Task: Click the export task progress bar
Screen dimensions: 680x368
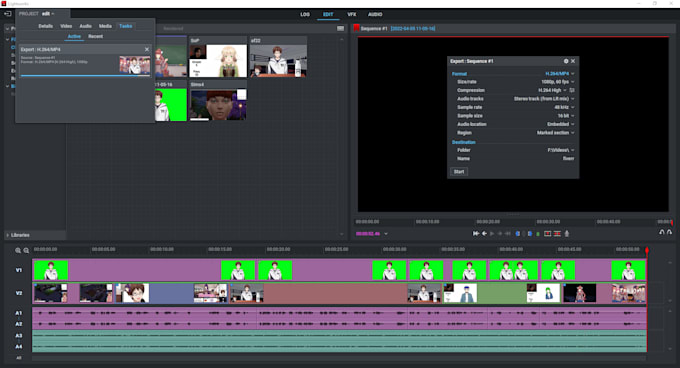Action: click(x=85, y=75)
